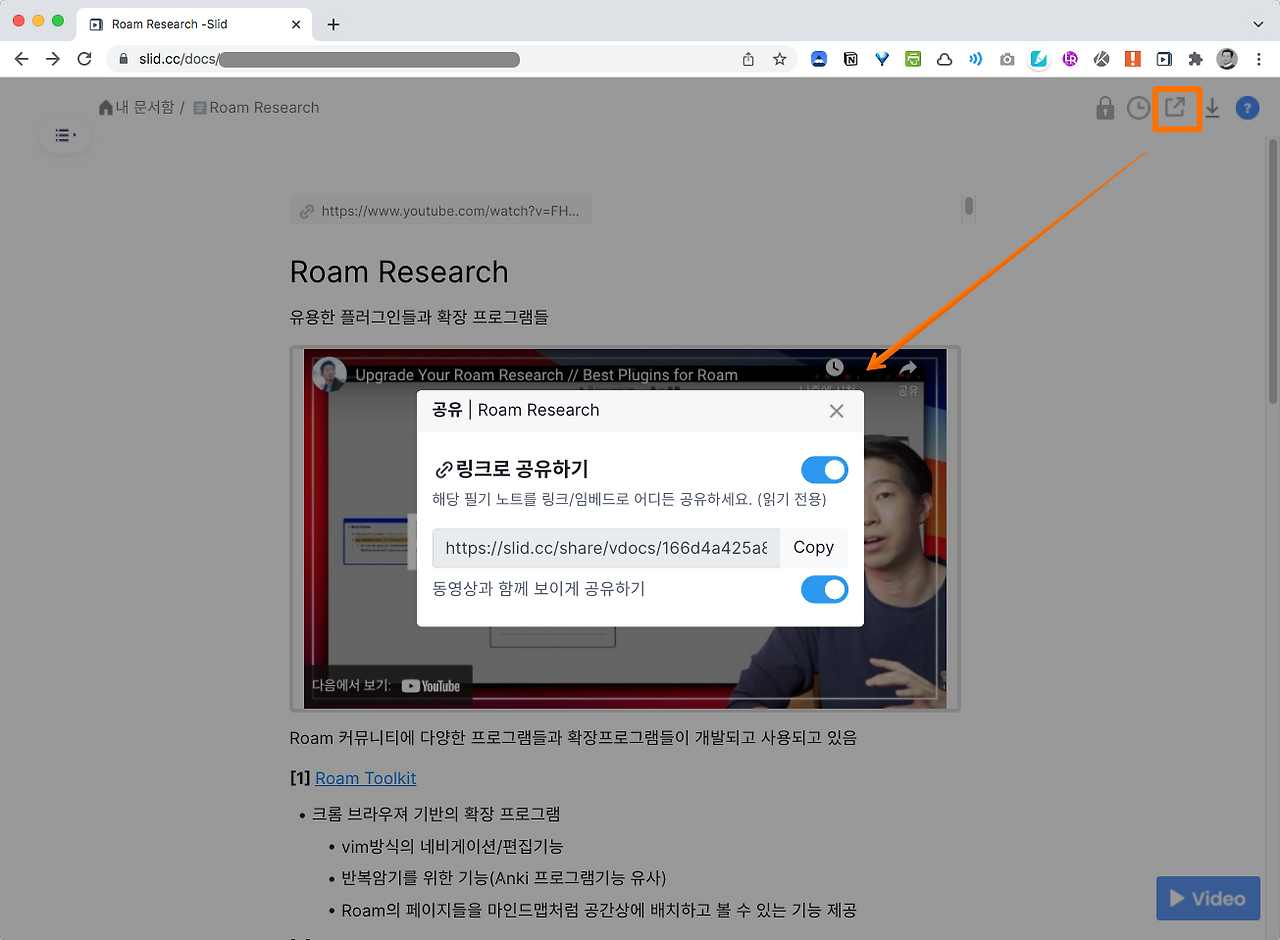Click the lock privacy icon
This screenshot has width=1280, height=940.
(1105, 108)
